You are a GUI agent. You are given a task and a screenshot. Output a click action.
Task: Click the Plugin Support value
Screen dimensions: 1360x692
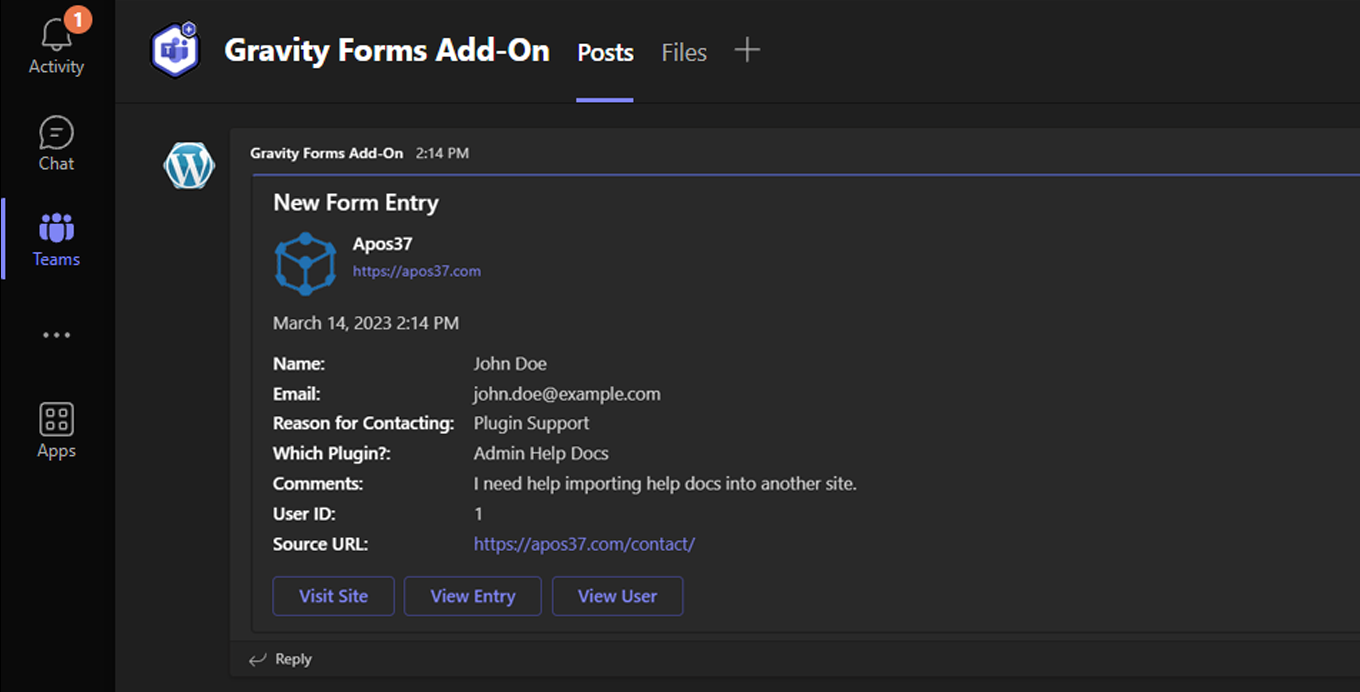coord(531,423)
